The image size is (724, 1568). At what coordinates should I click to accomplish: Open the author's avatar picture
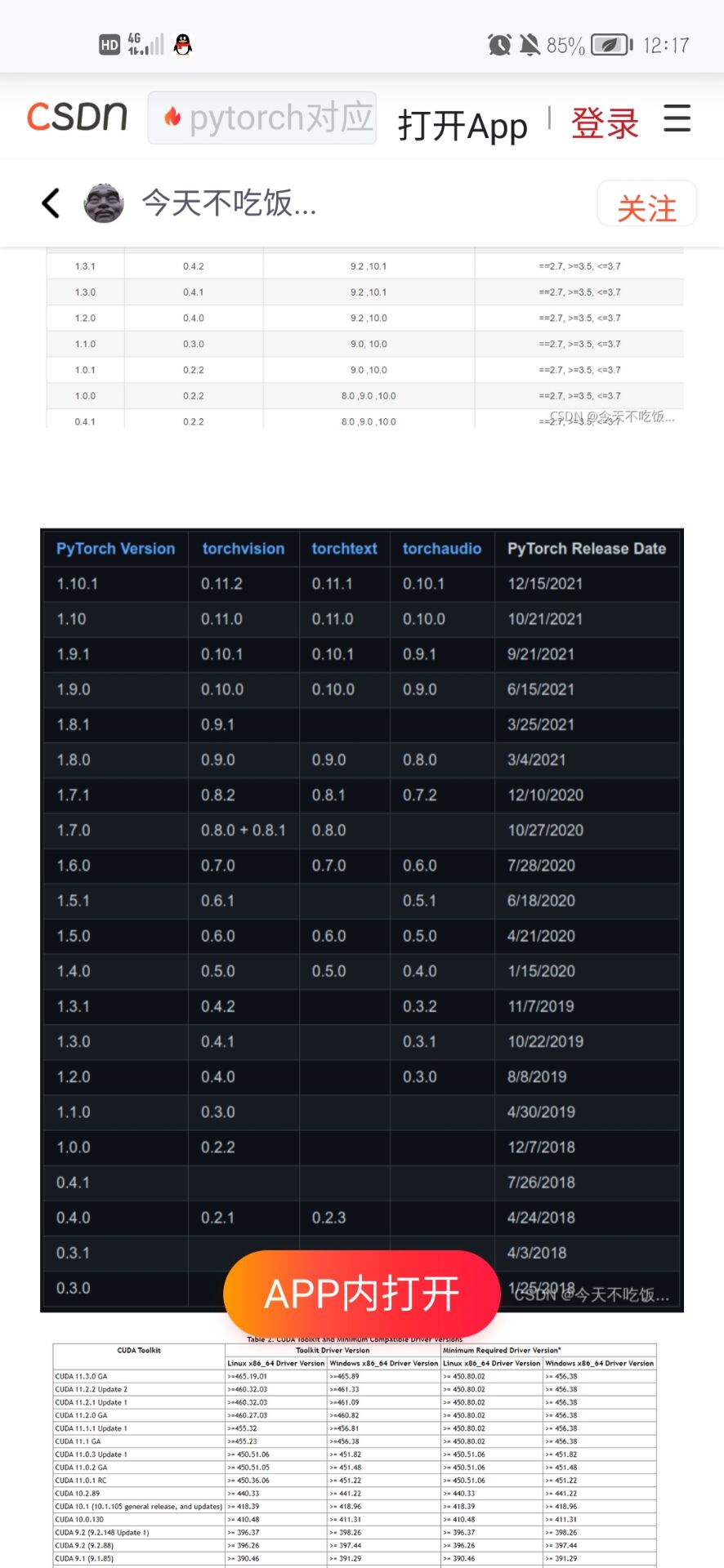coord(104,203)
